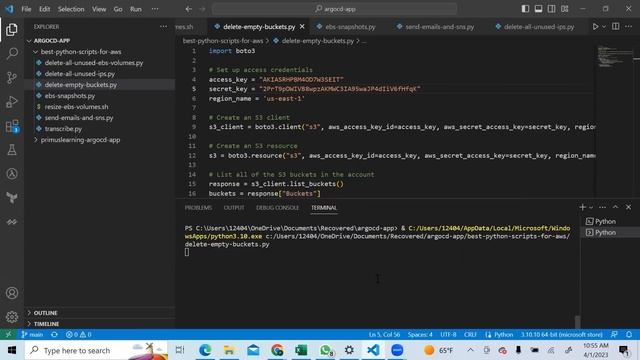Click Synchronize Changes icon in status bar
The width and height of the screenshot is (640, 360).
pyautogui.click(x=54, y=335)
